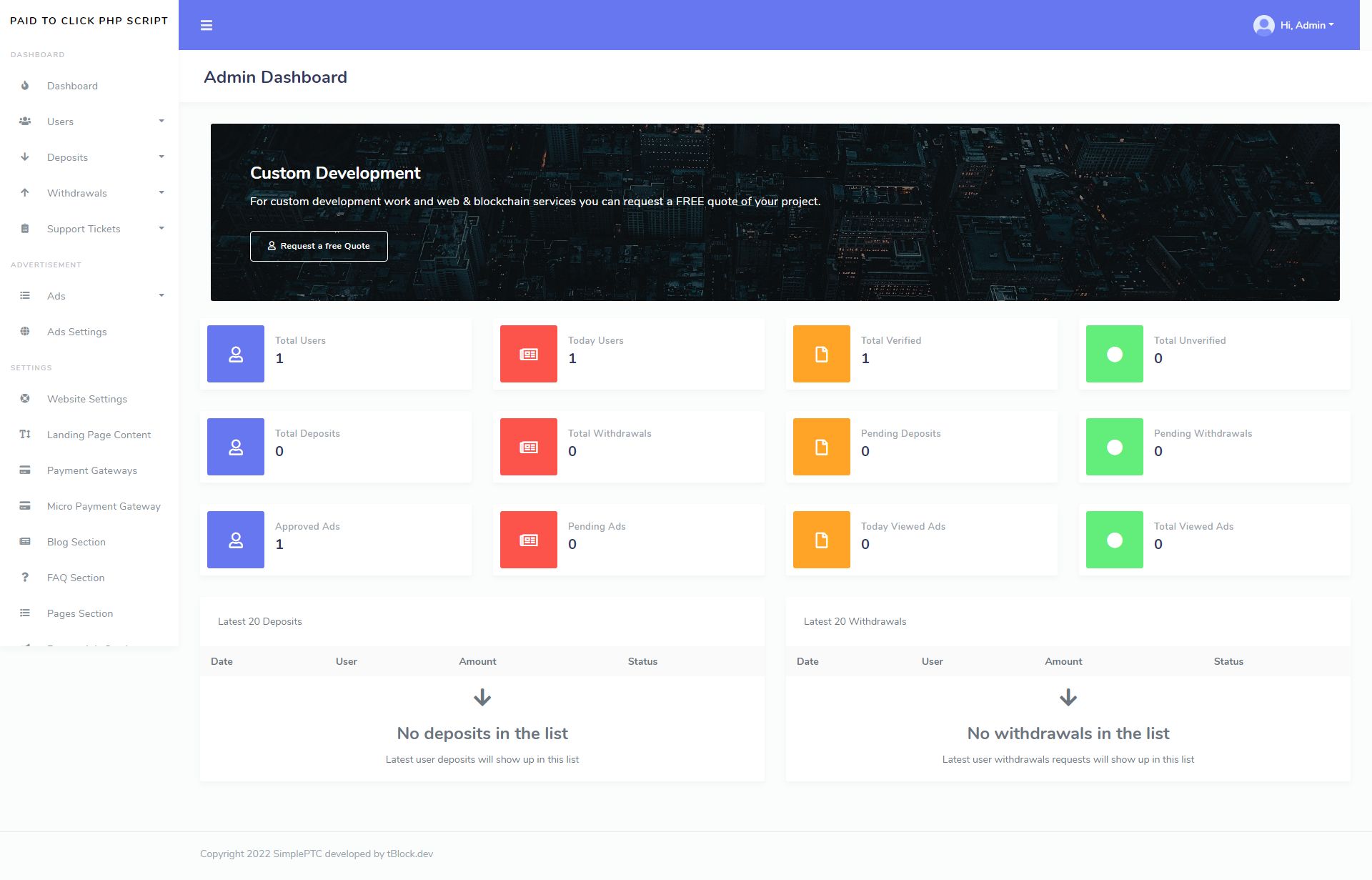Go to Payment Gateways menu item

(x=92, y=470)
